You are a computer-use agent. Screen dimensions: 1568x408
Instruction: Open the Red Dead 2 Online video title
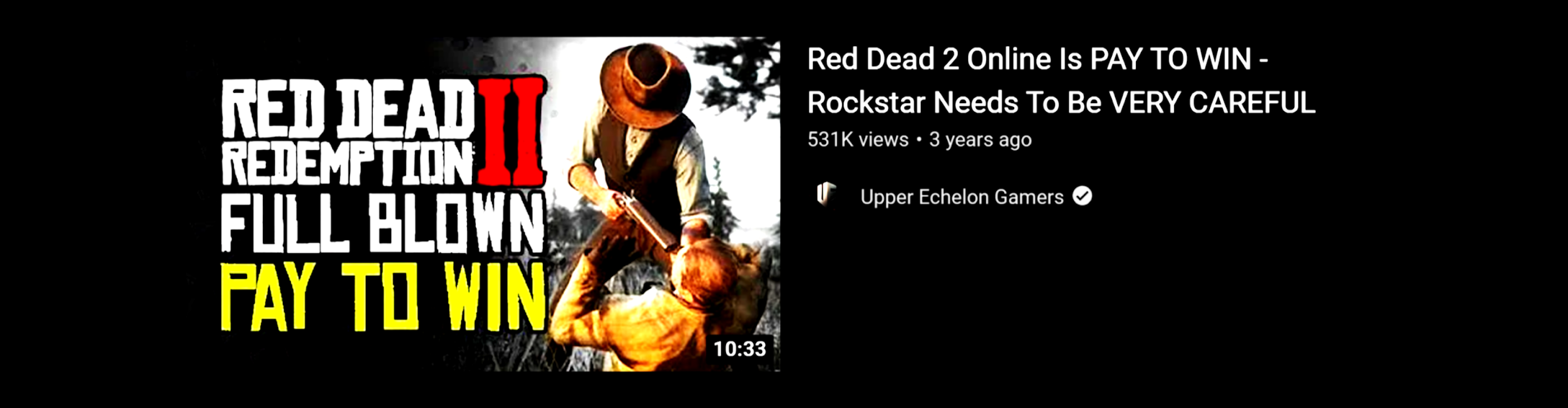tap(1061, 81)
